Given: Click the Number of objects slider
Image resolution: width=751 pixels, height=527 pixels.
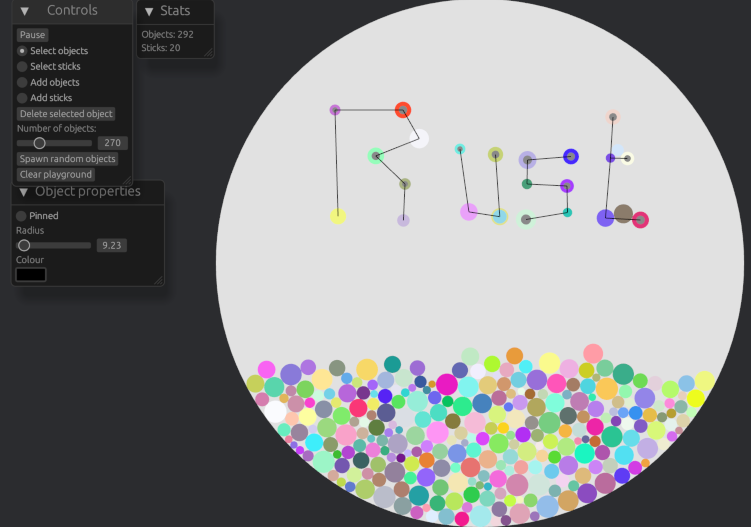Looking at the screenshot, I should [x=55, y=143].
